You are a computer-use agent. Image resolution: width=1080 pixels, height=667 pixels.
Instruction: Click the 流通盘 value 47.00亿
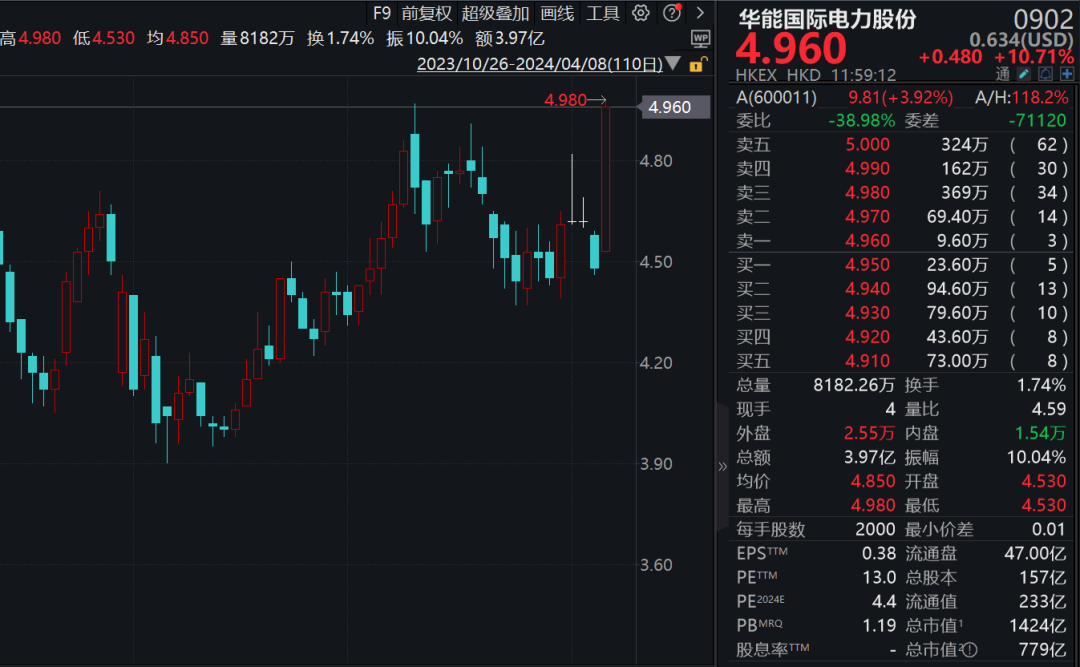1035,554
